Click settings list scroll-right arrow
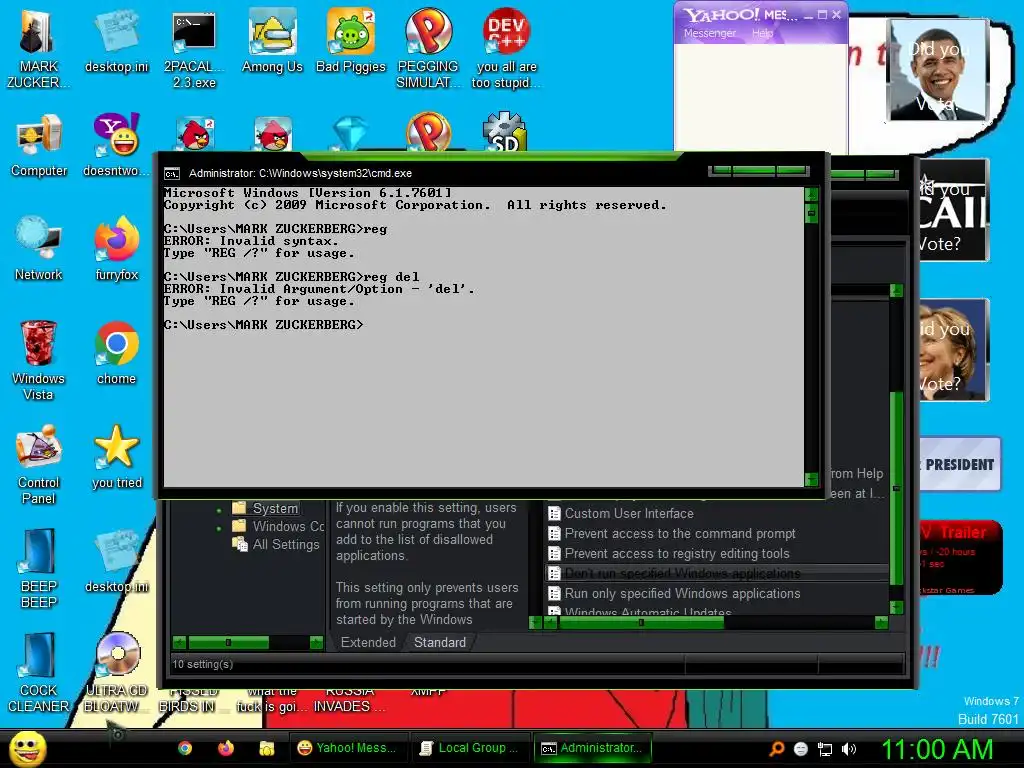This screenshot has width=1024, height=768. point(881,623)
